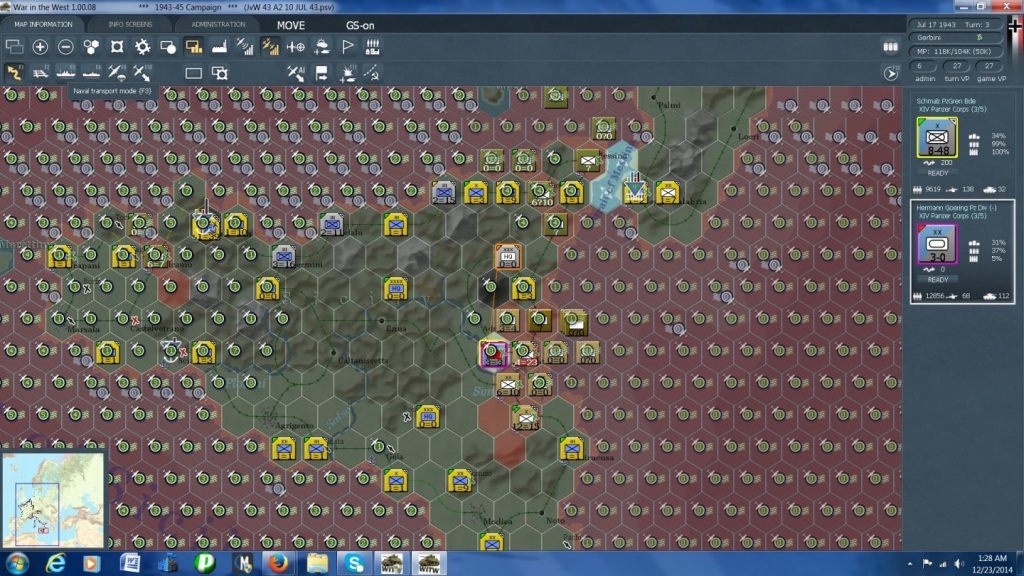Click the orange HQ counter on the map
Viewport: 1024px width, 576px height.
pyautogui.click(x=507, y=257)
